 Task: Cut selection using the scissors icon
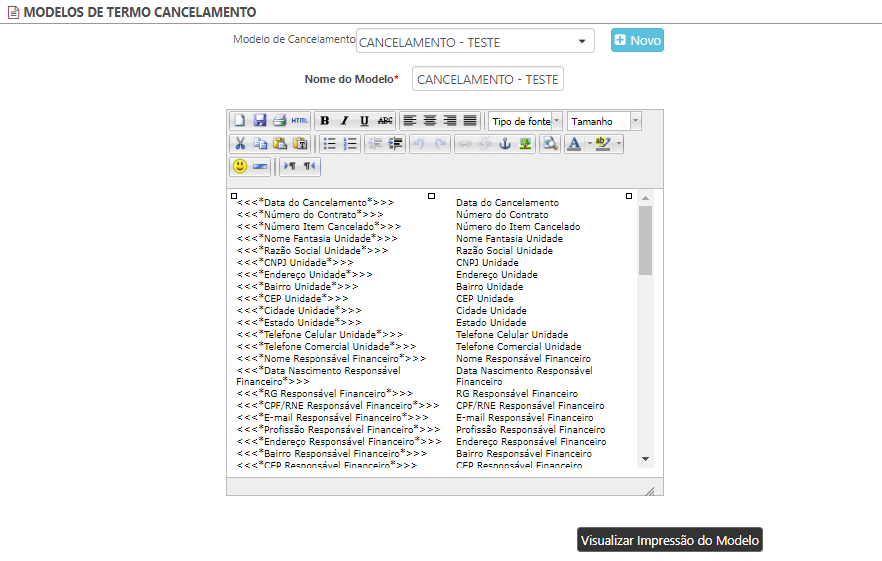click(240, 143)
